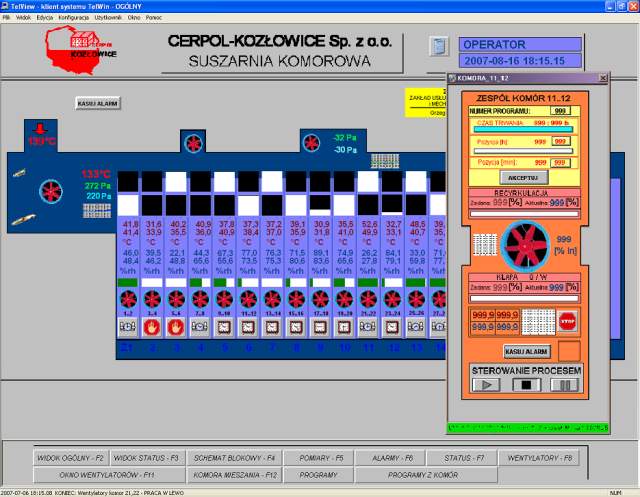Click the NUMER PROGRAMU input field
The image size is (640, 497).
[560, 111]
